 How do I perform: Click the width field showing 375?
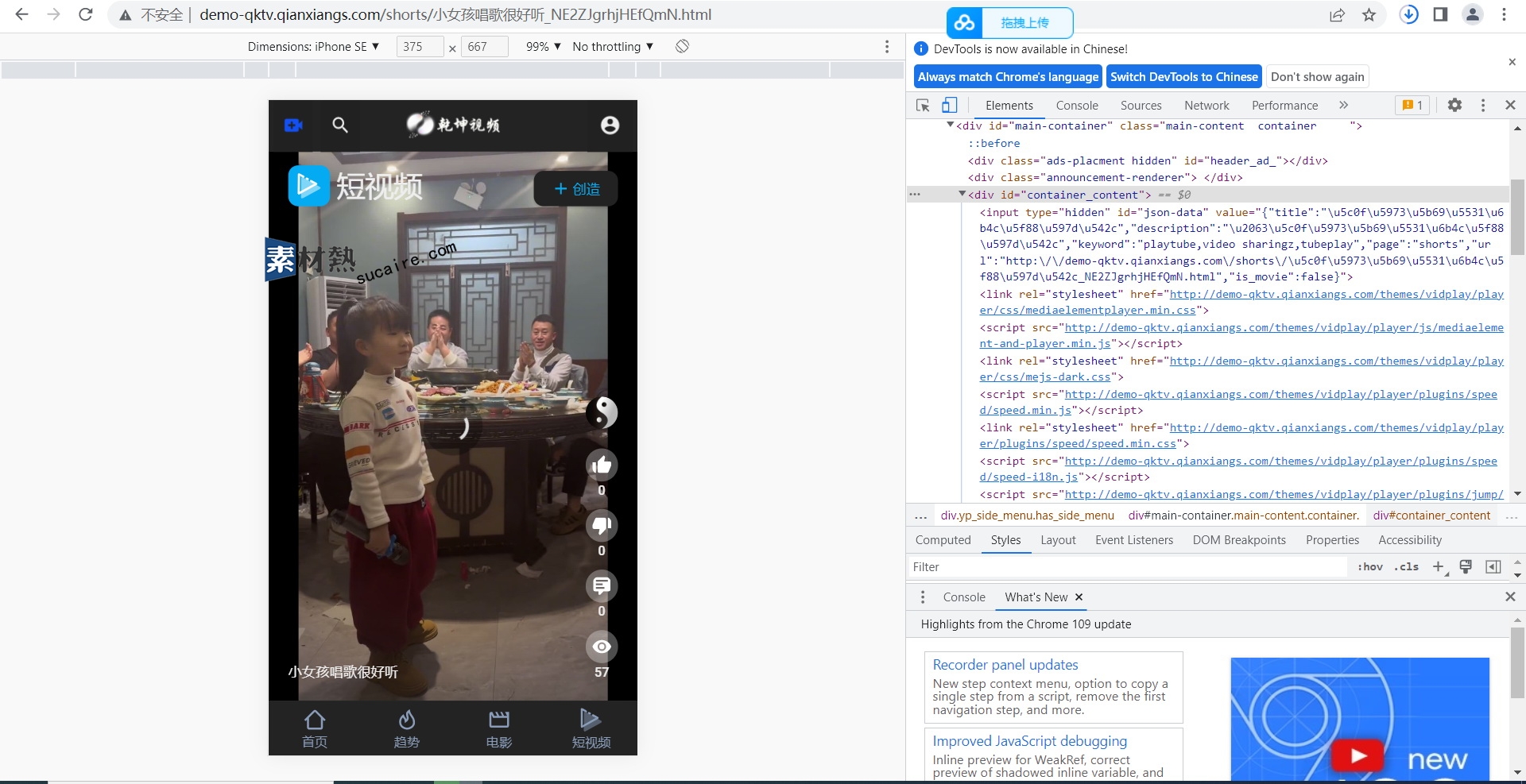(x=420, y=46)
